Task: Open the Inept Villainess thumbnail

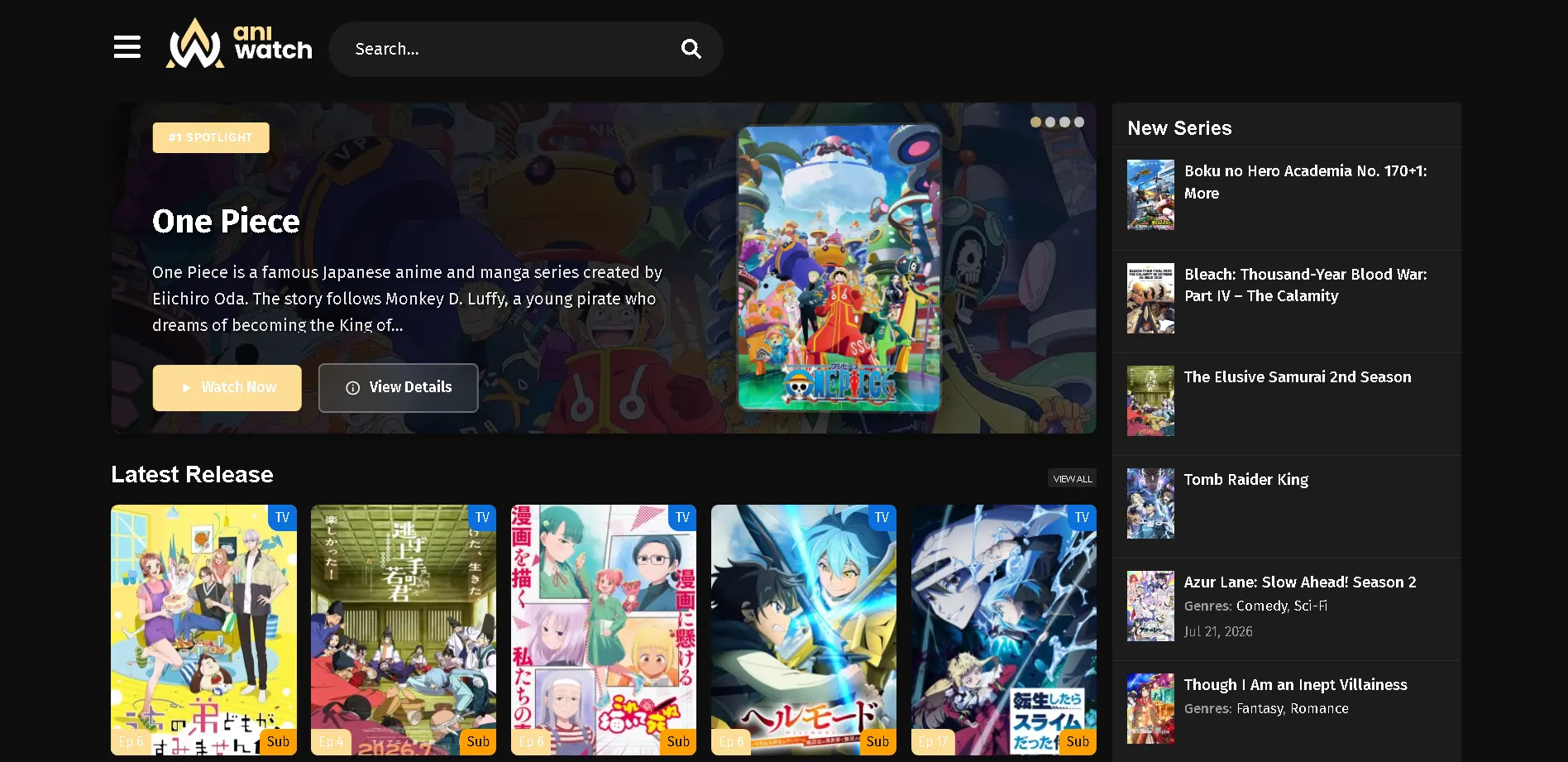Action: coord(1150,708)
